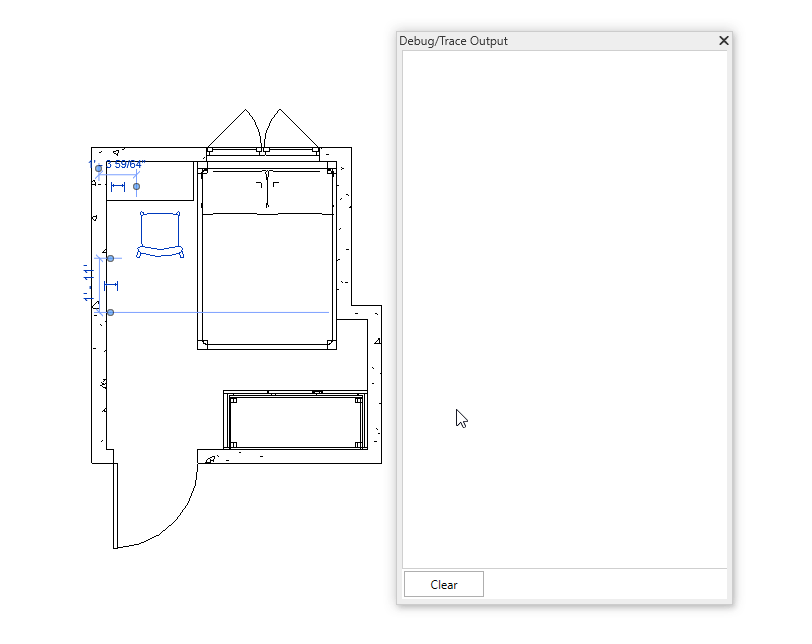Screen dimensions: 812x644
Task: Click the top-left grip of horizontal dimension
Action: (98, 169)
